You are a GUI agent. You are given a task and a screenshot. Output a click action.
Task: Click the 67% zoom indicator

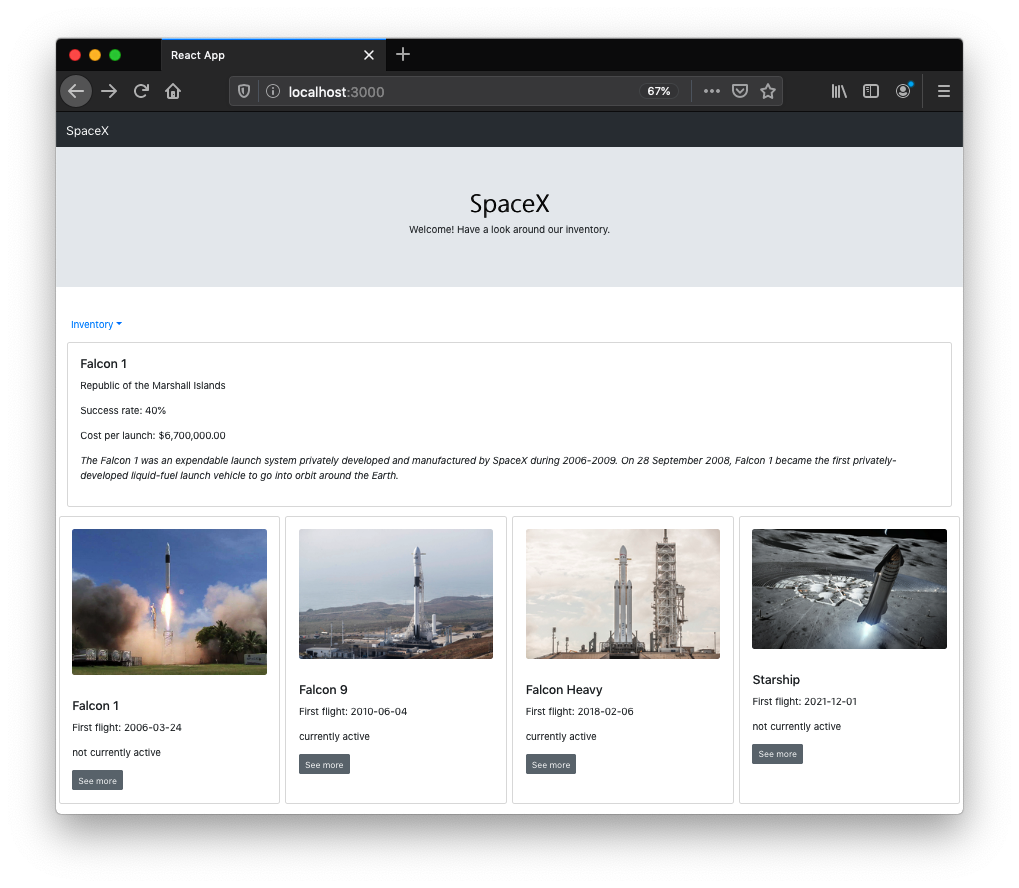tap(658, 91)
